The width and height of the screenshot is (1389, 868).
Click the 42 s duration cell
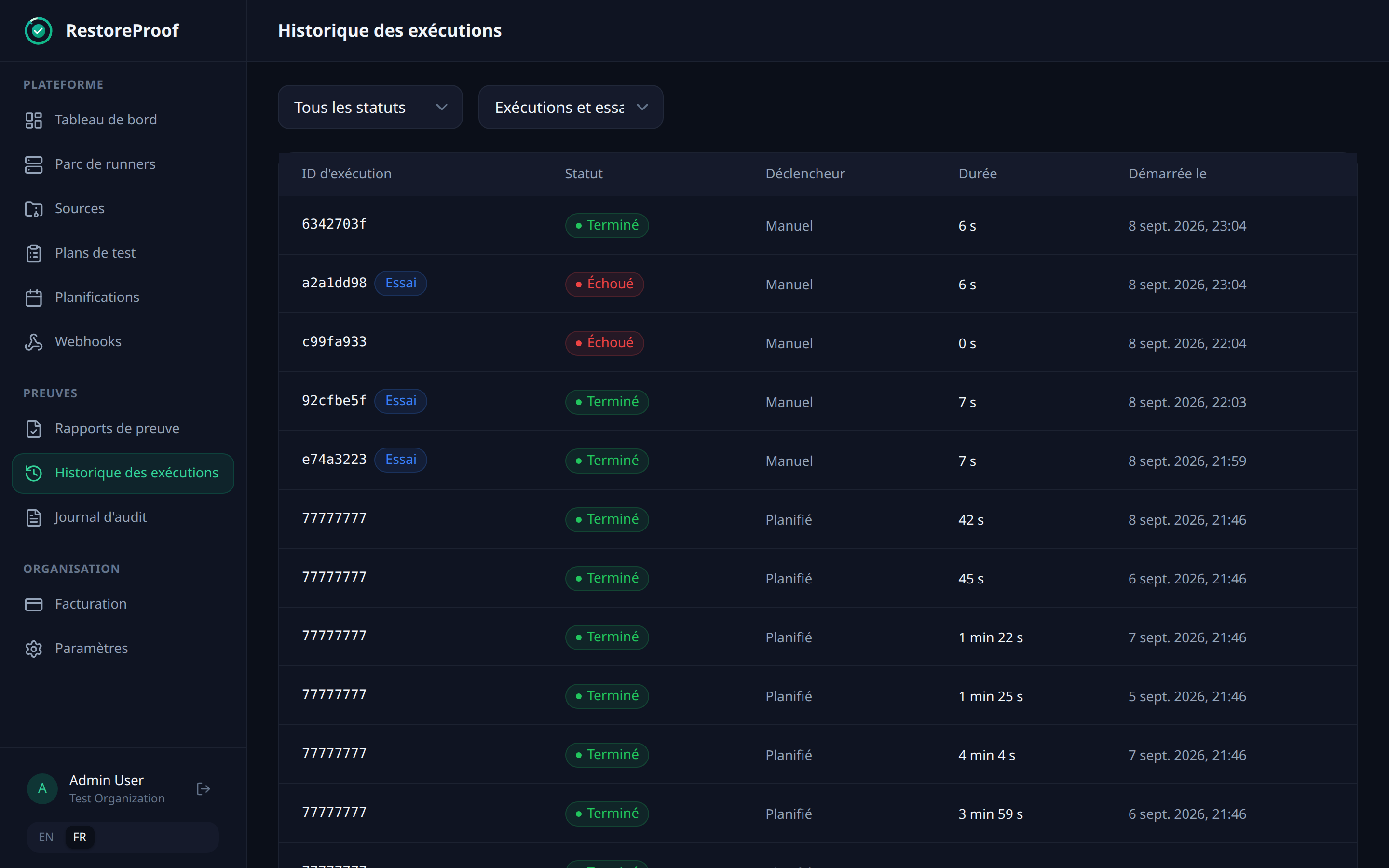pyautogui.click(x=970, y=520)
